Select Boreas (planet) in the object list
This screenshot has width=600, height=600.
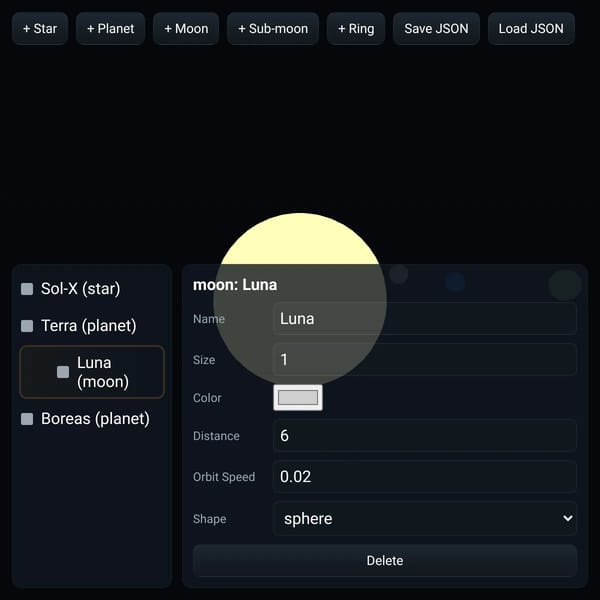tap(92, 419)
